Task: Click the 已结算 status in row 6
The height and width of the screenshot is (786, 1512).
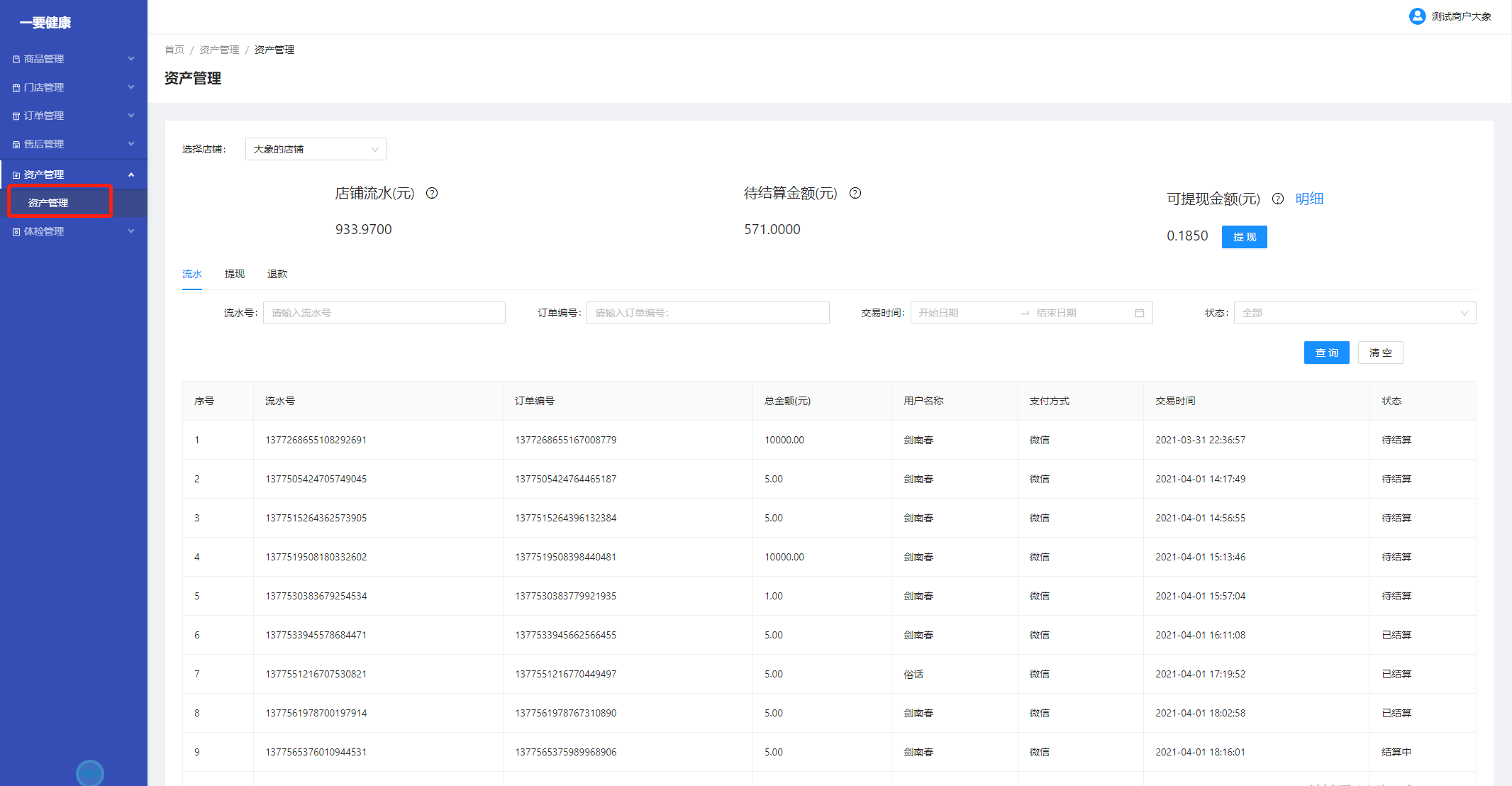Action: pyautogui.click(x=1396, y=635)
